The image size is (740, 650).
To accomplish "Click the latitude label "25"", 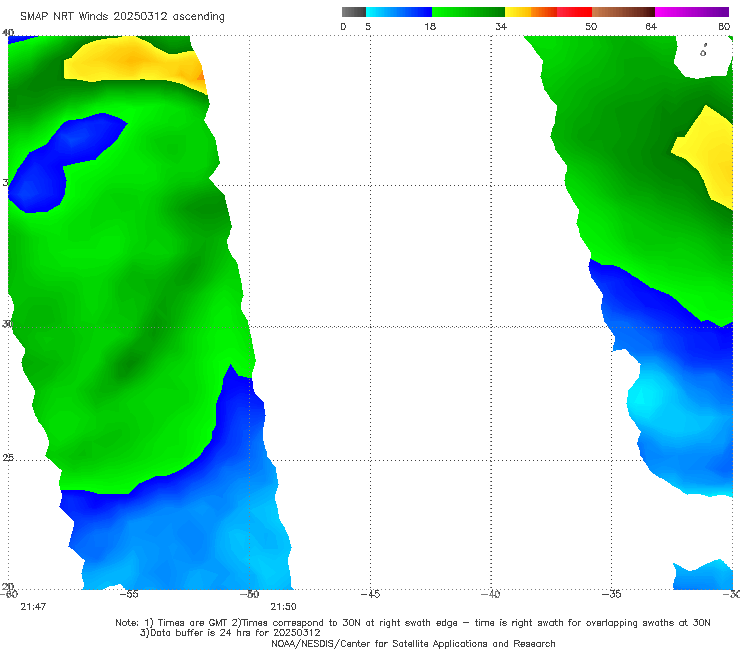I will click(8, 458).
